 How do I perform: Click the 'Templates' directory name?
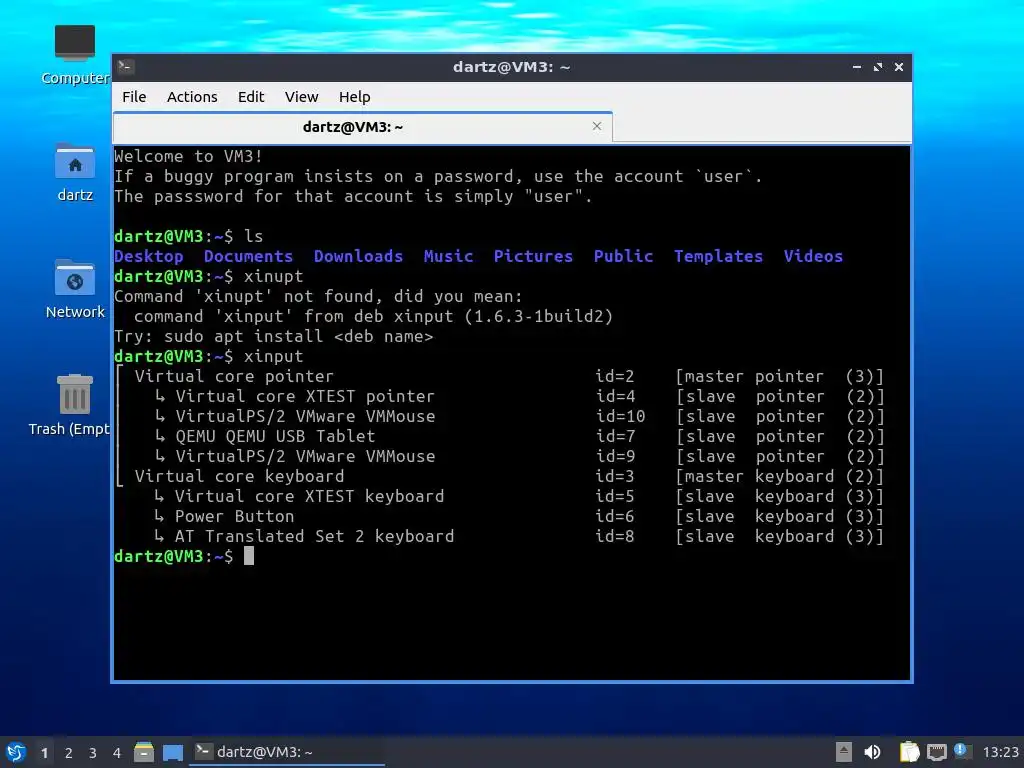point(718,256)
